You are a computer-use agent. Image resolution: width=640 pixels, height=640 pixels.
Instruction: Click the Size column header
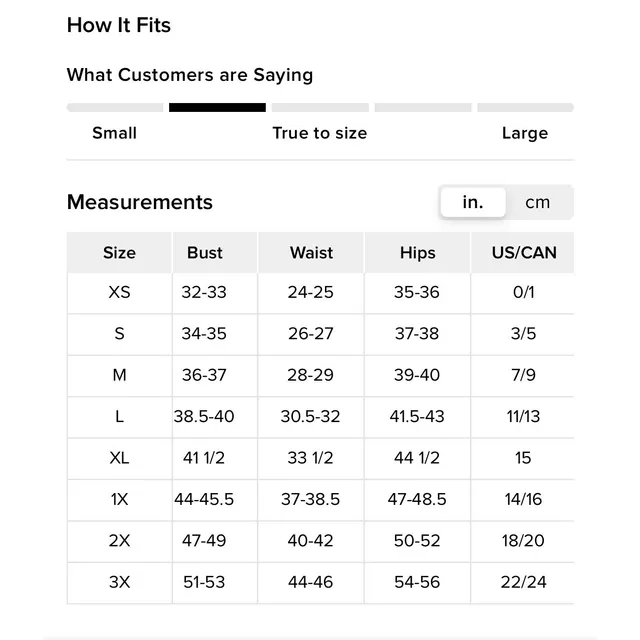[119, 253]
